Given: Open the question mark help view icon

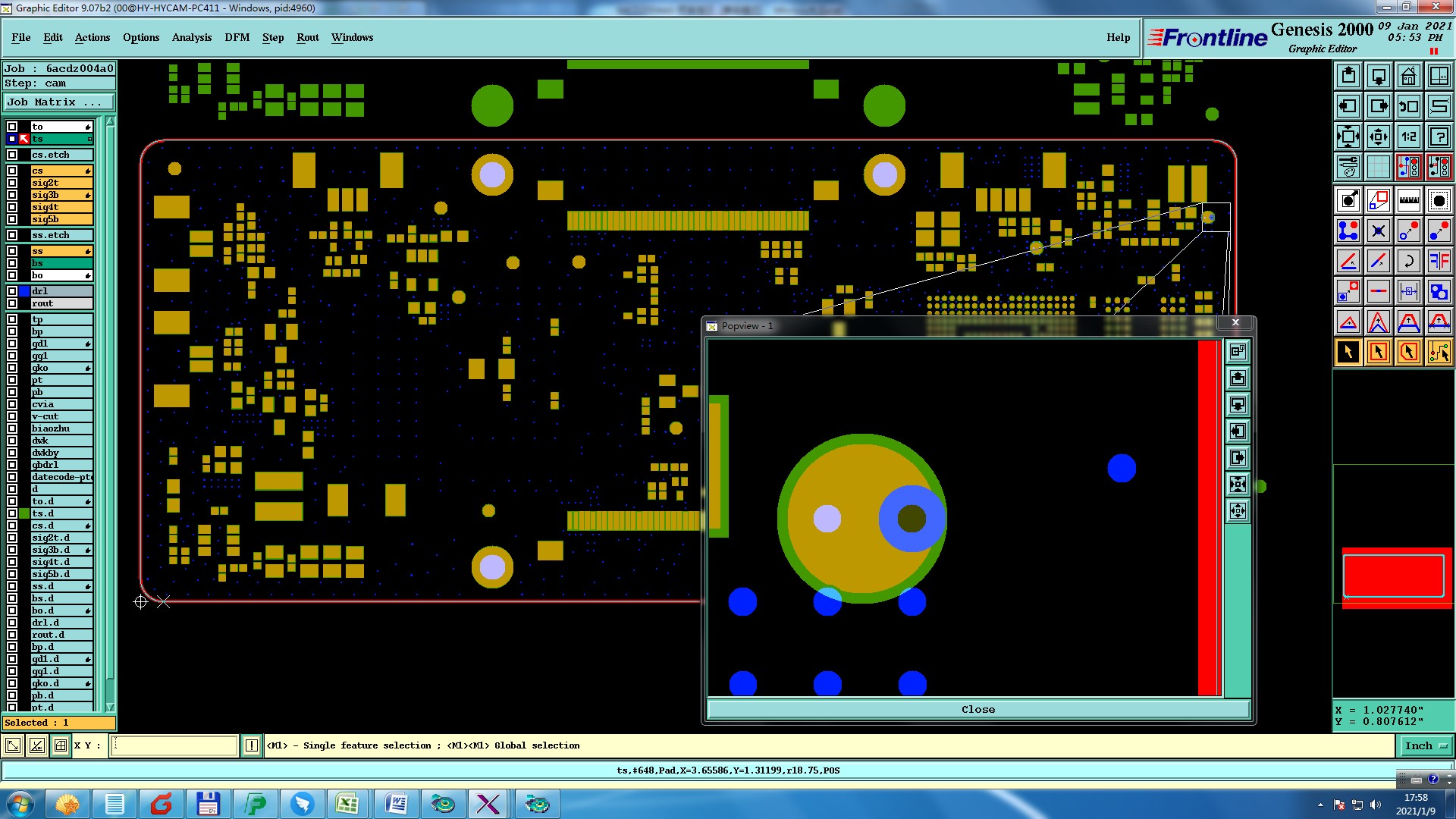Looking at the screenshot, I should 1439,136.
